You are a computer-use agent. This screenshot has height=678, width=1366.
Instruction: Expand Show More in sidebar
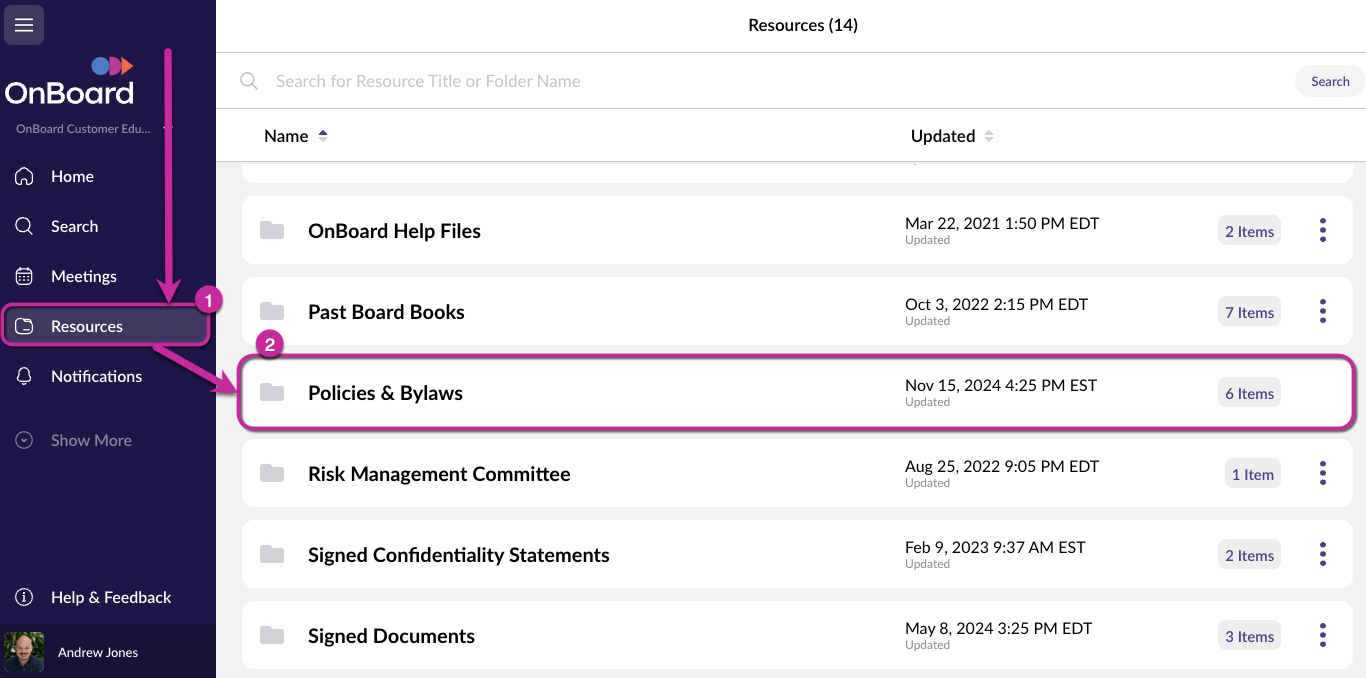90,440
